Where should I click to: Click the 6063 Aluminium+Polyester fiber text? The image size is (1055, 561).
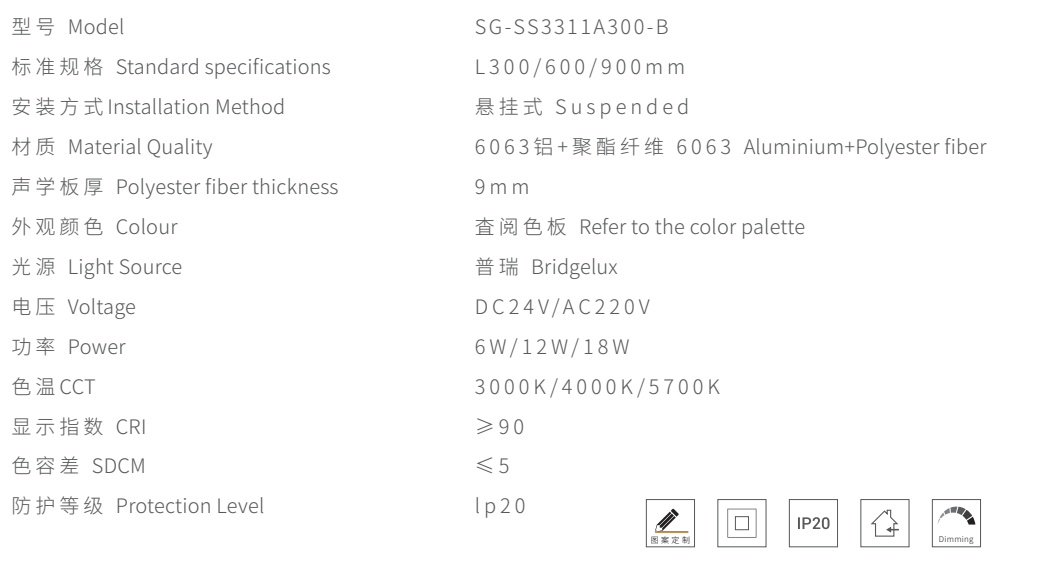tap(865, 147)
